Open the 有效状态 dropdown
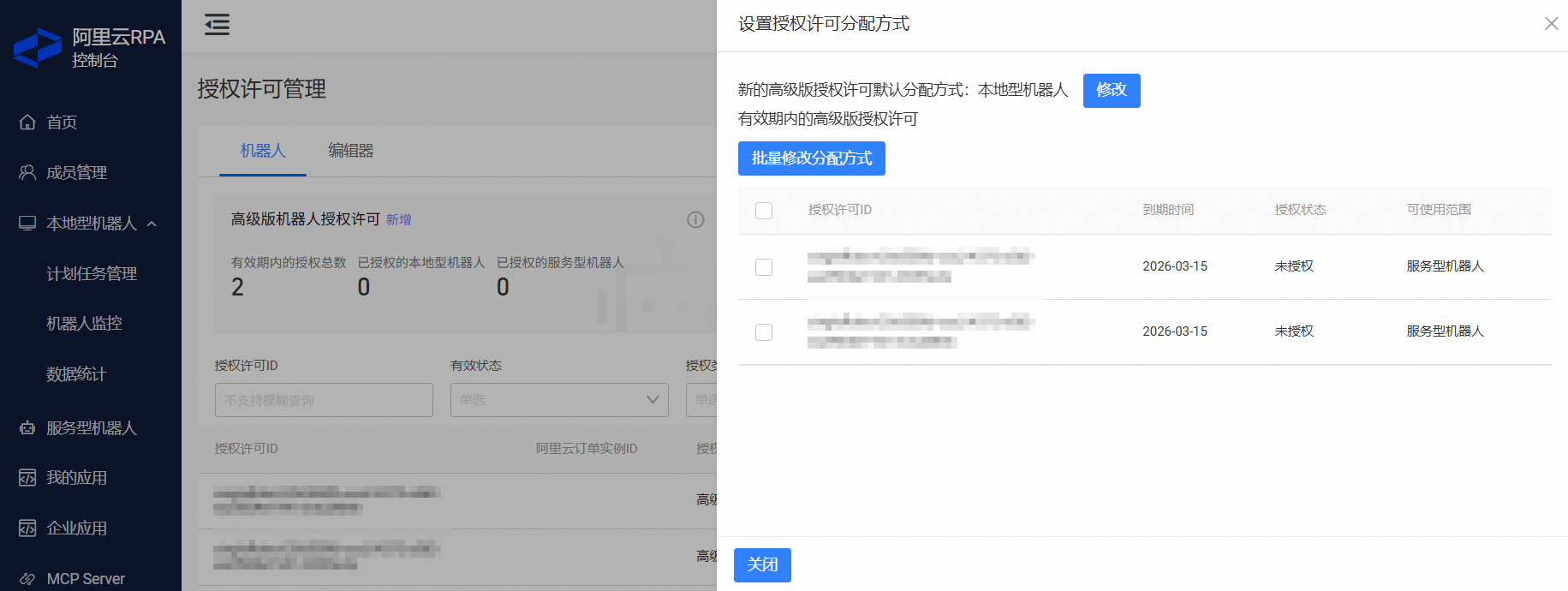1568x591 pixels. coord(559,400)
